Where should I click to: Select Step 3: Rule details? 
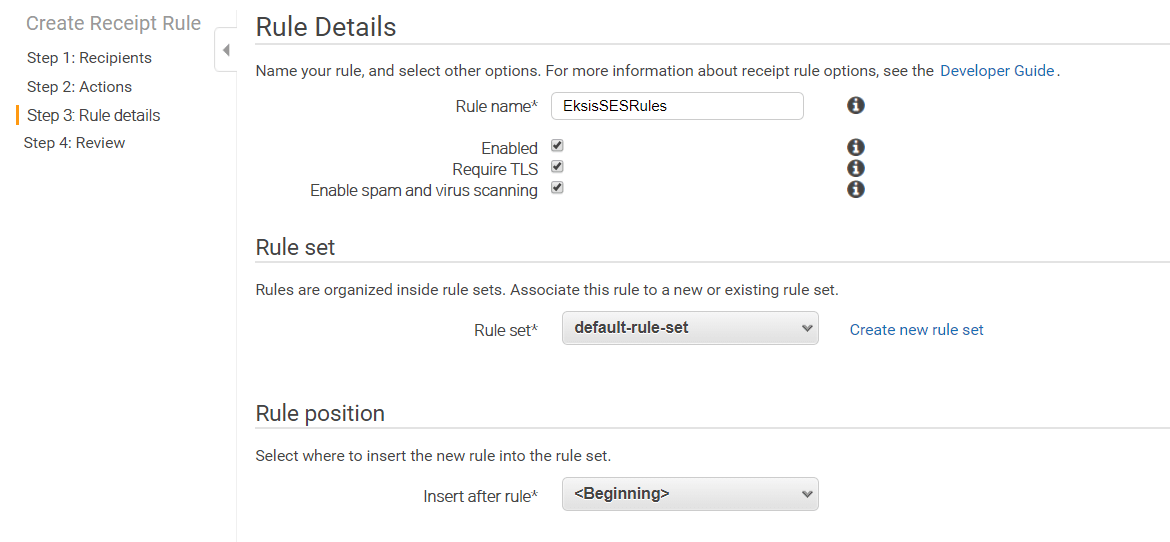click(93, 115)
